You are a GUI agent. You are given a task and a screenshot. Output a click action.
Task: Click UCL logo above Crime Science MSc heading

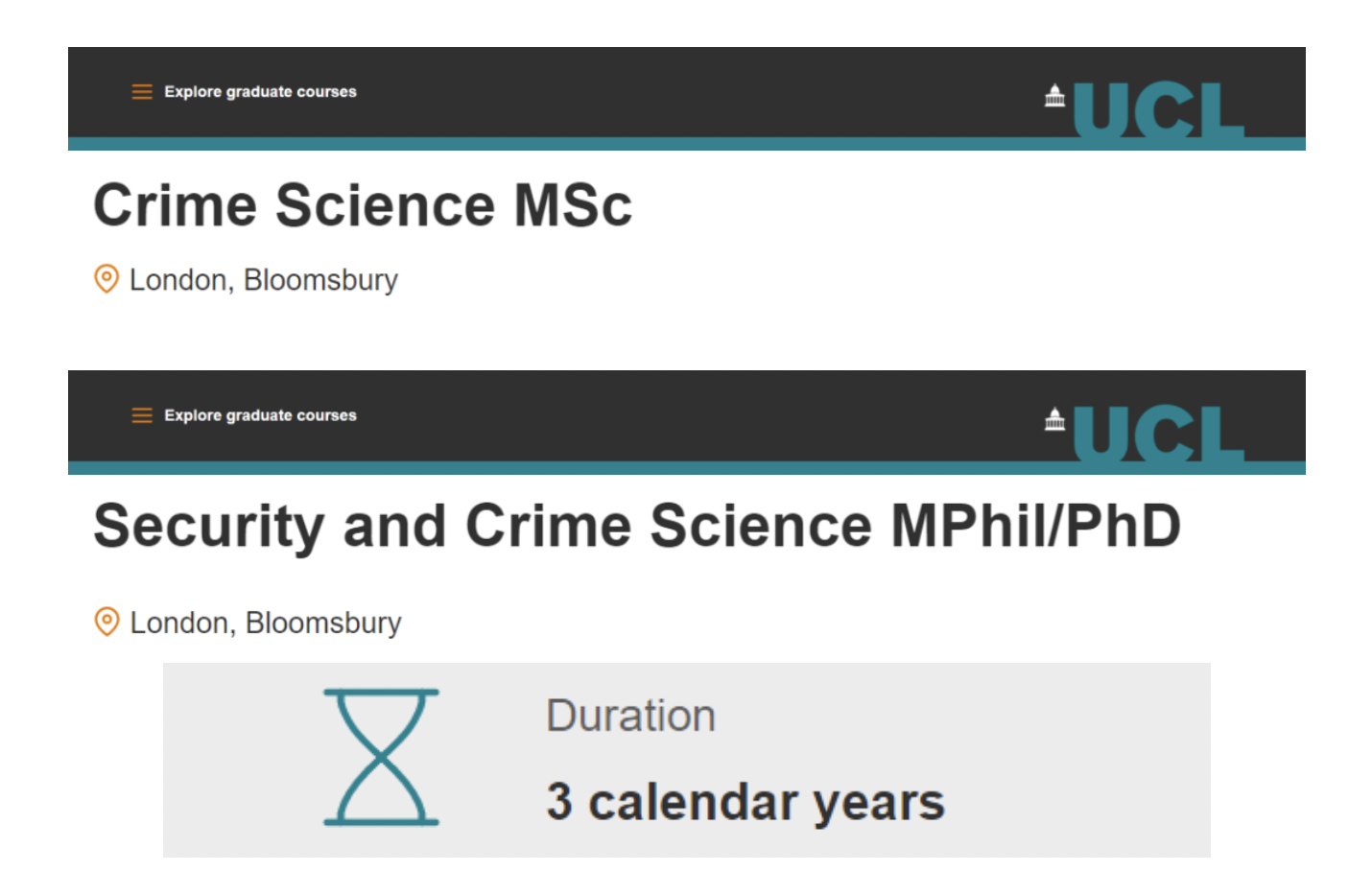(1158, 111)
